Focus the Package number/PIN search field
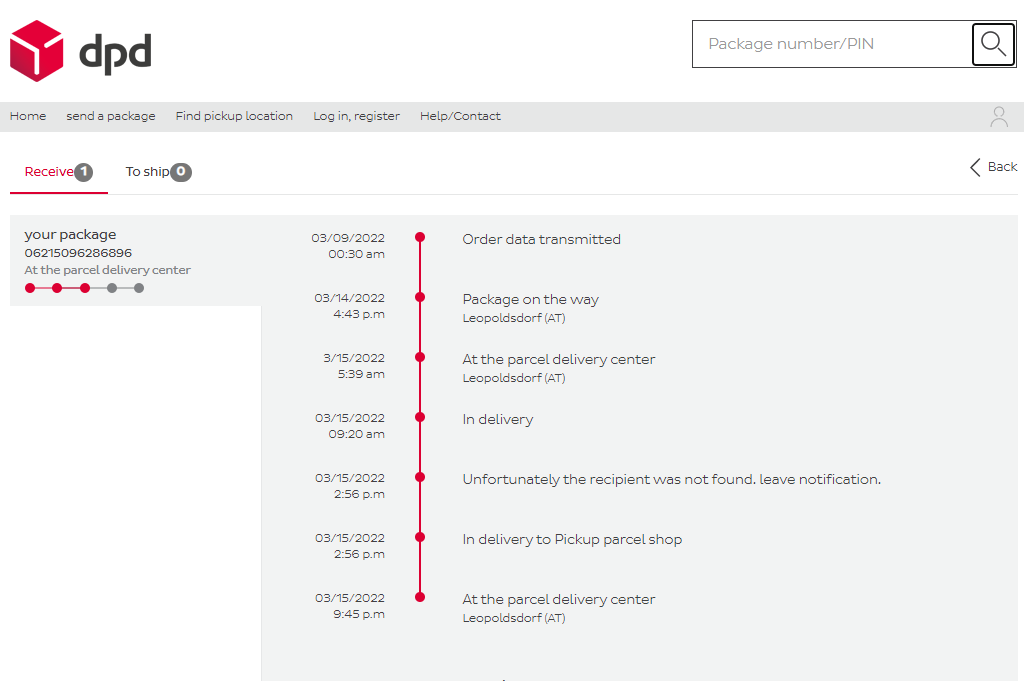 tap(832, 44)
